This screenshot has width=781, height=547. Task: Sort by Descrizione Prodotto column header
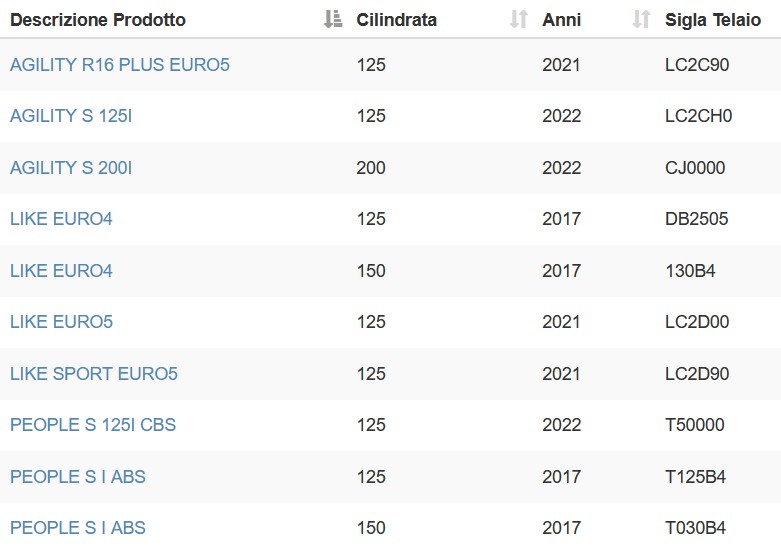click(98, 20)
